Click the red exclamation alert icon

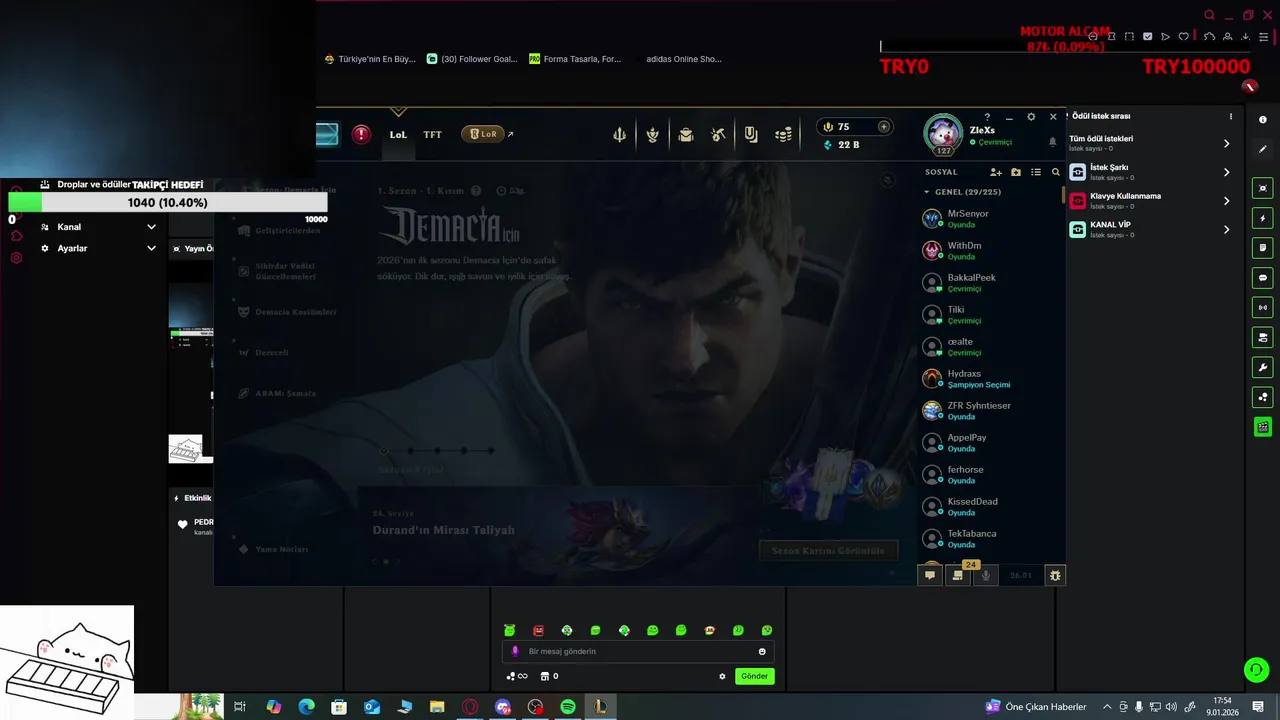pyautogui.click(x=361, y=134)
